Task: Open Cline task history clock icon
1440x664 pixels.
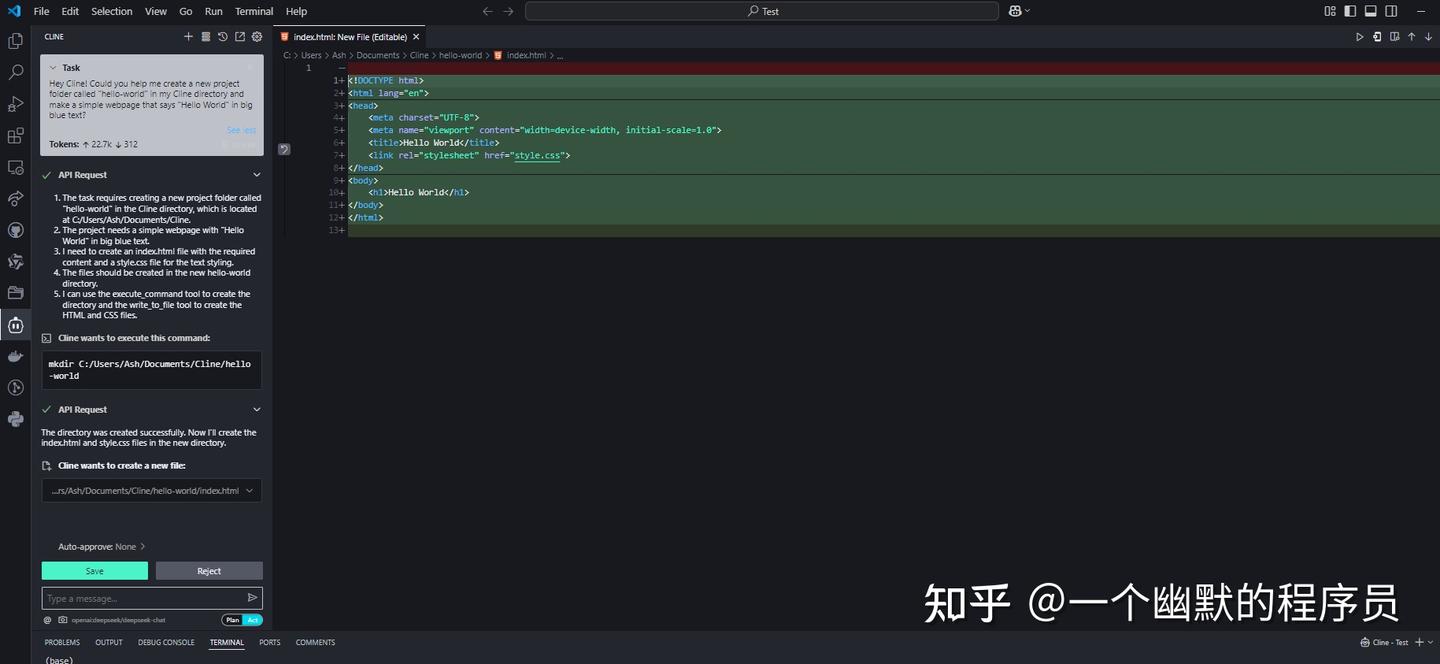Action: click(x=223, y=37)
